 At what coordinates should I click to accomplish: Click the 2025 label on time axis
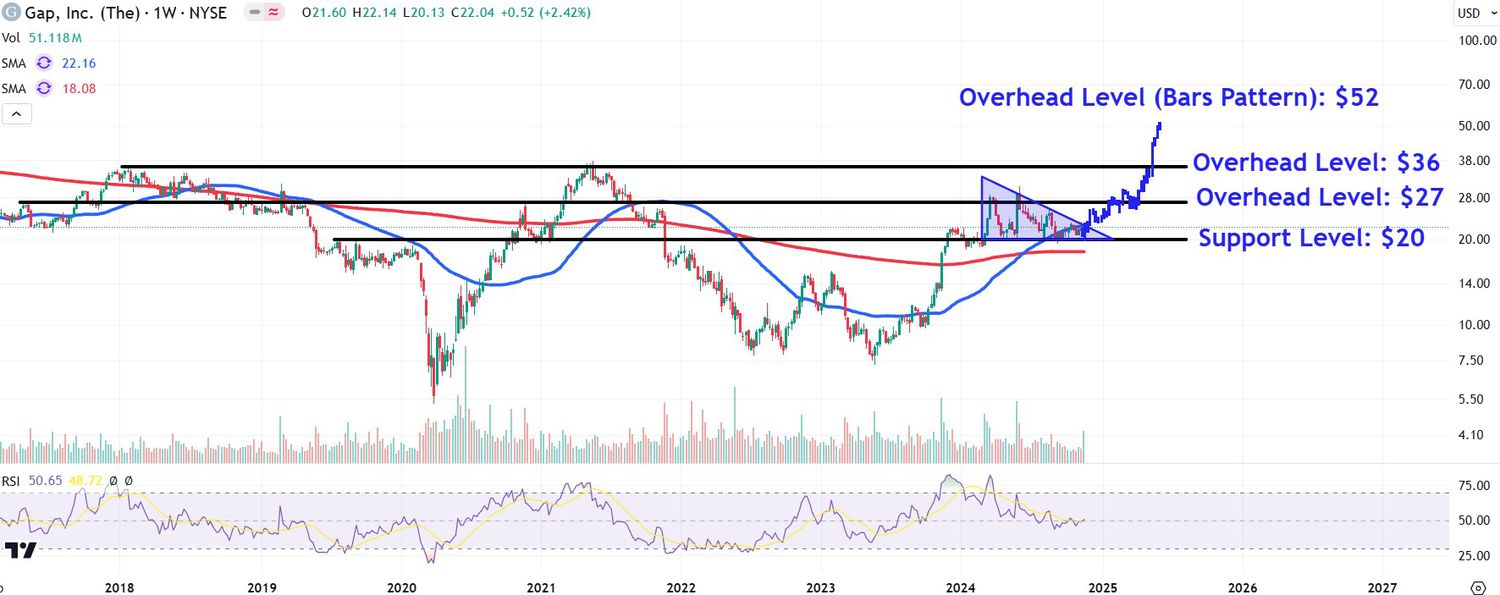[x=1103, y=587]
